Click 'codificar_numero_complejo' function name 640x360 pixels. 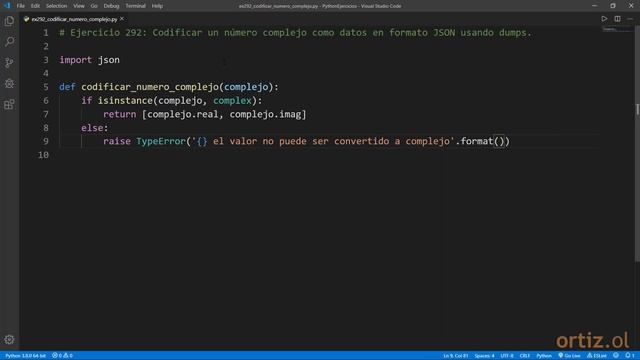coord(150,87)
